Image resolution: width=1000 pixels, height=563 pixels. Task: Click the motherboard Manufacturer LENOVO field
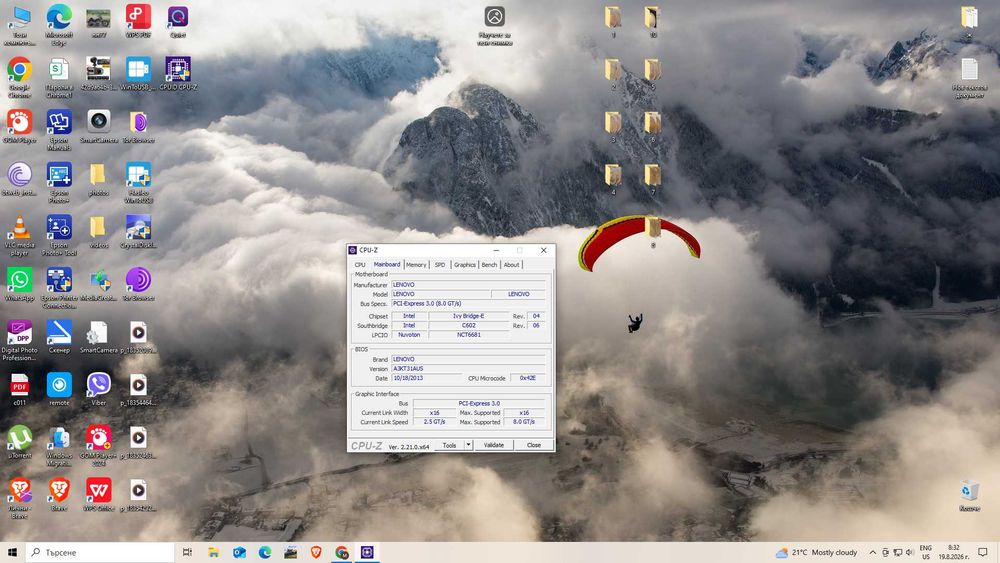point(468,284)
